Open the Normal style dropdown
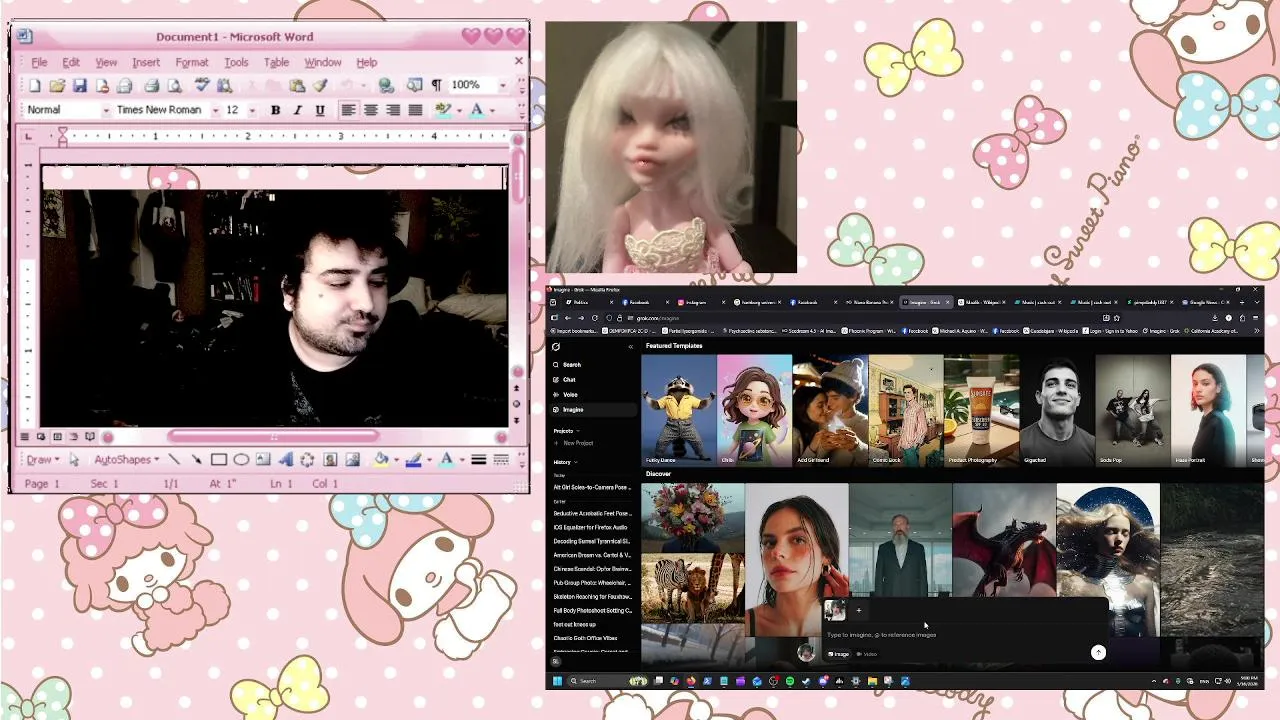1280x720 pixels. (105, 110)
